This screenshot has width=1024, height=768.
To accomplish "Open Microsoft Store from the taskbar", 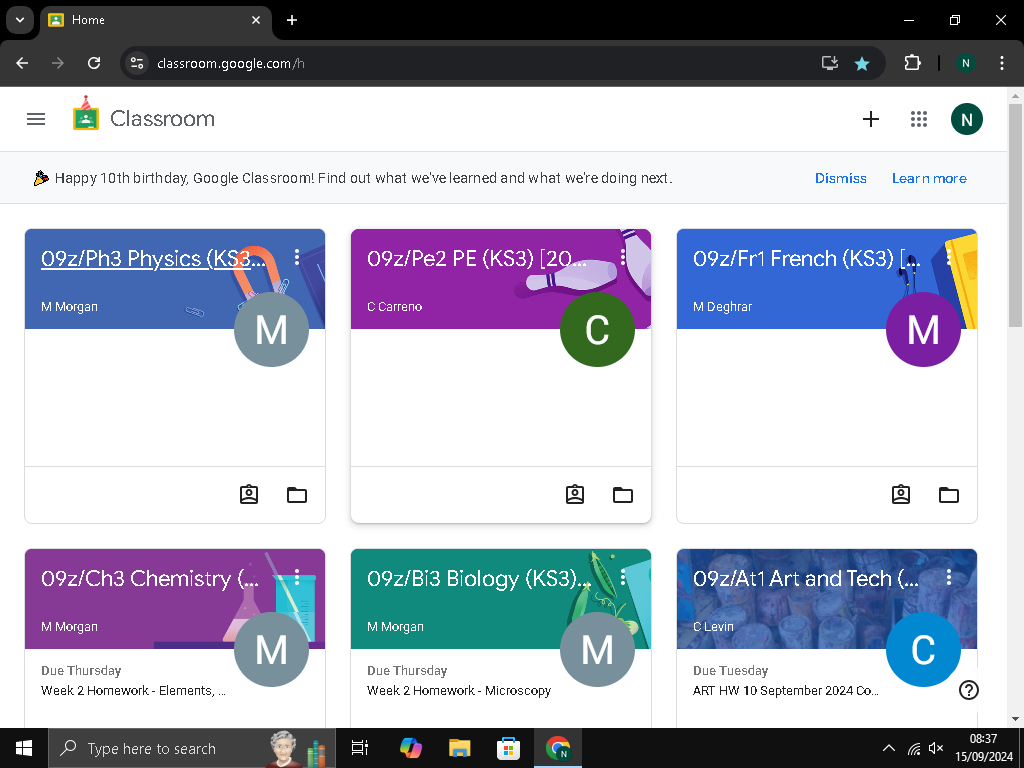I will [x=508, y=748].
